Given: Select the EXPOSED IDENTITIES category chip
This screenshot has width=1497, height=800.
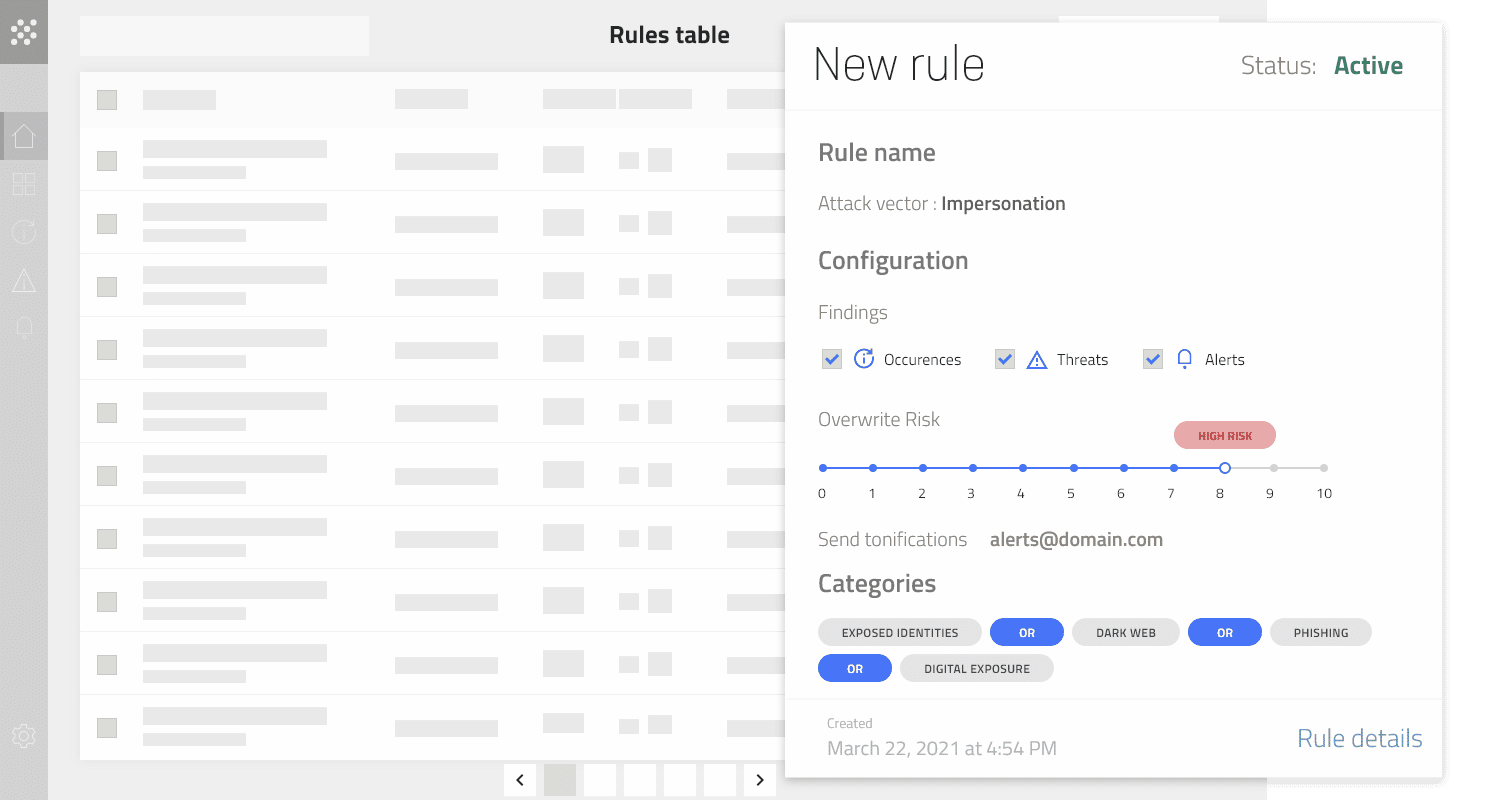Looking at the screenshot, I should (900, 633).
